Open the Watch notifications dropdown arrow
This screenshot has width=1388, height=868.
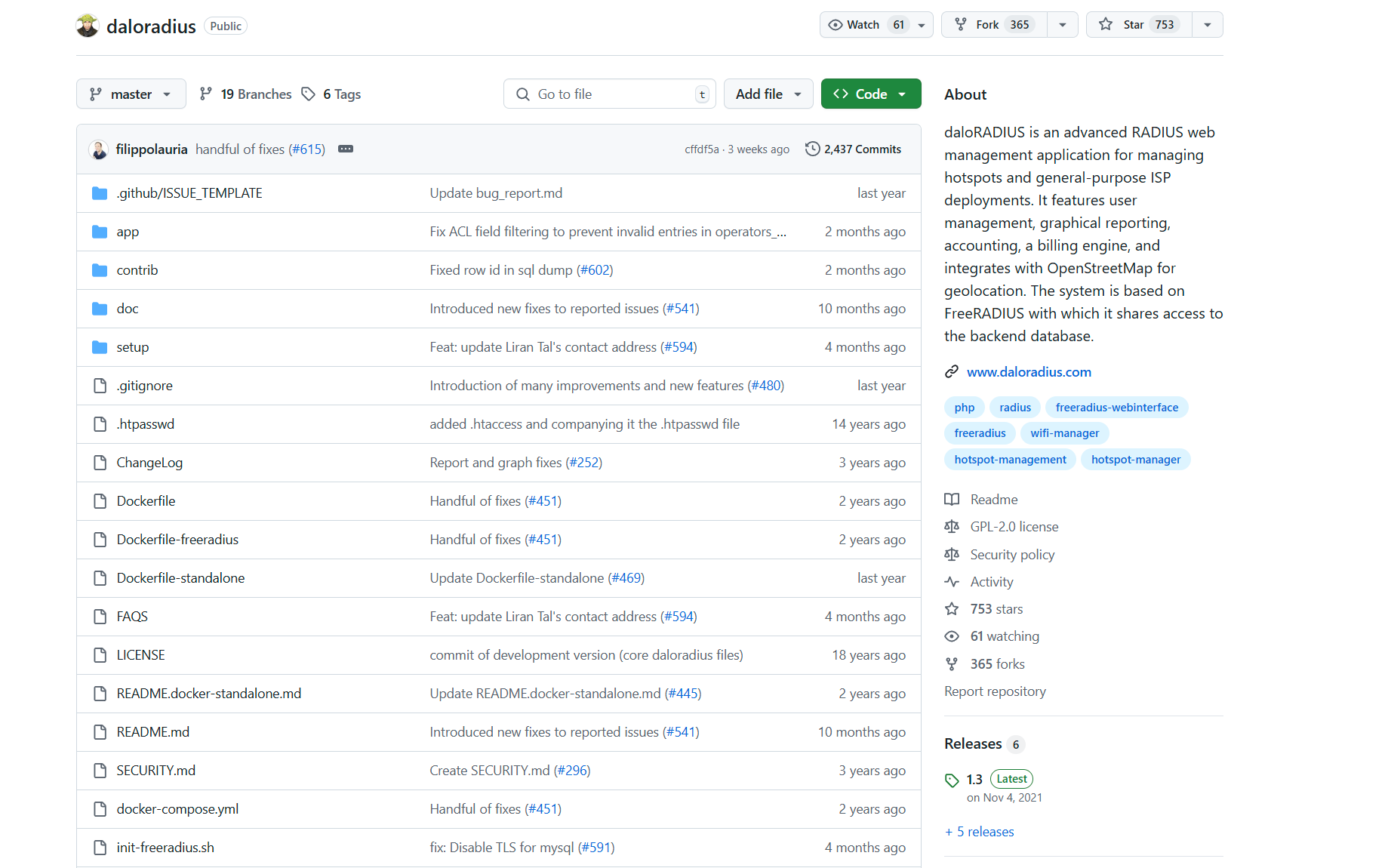pos(922,25)
